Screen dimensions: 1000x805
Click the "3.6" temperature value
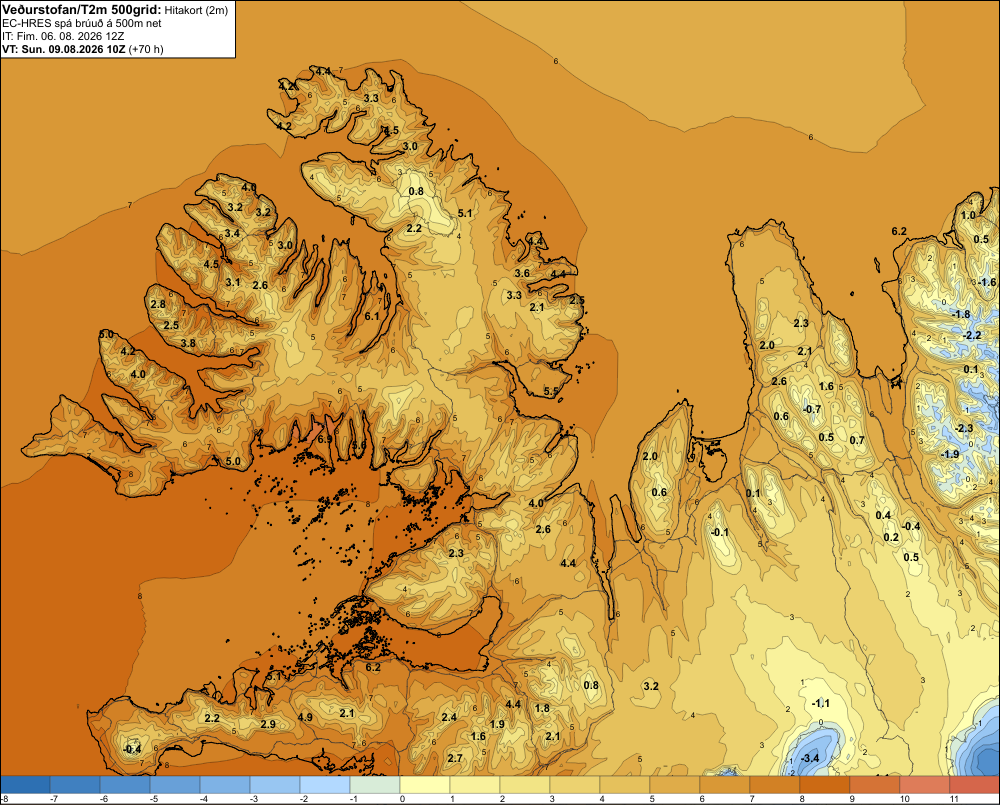coord(522,273)
